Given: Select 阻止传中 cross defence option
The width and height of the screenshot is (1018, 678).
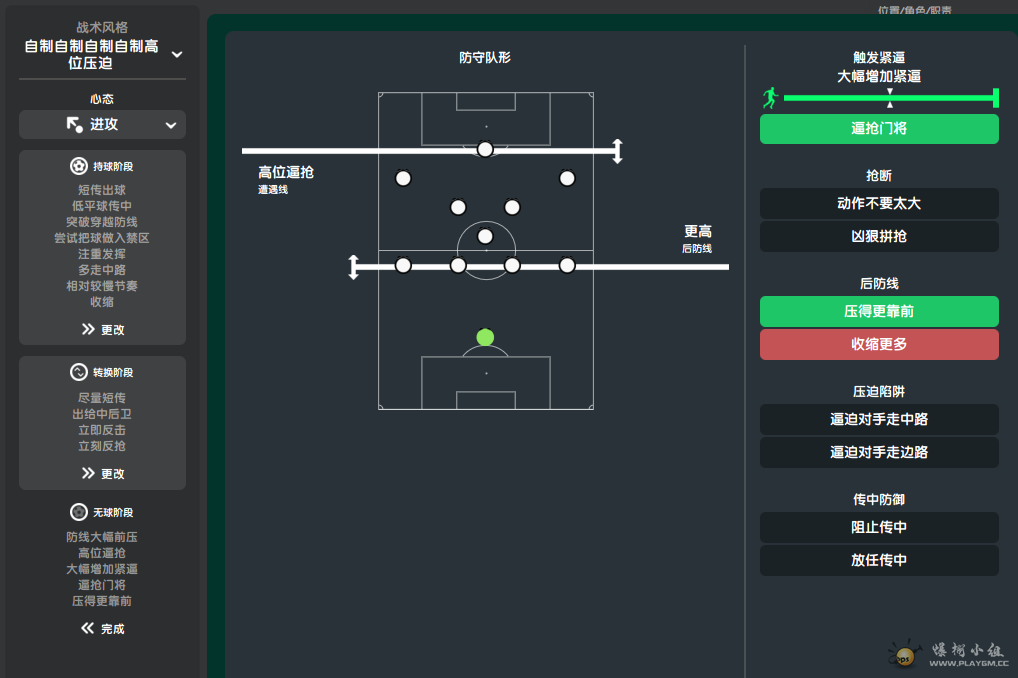Looking at the screenshot, I should 879,527.
